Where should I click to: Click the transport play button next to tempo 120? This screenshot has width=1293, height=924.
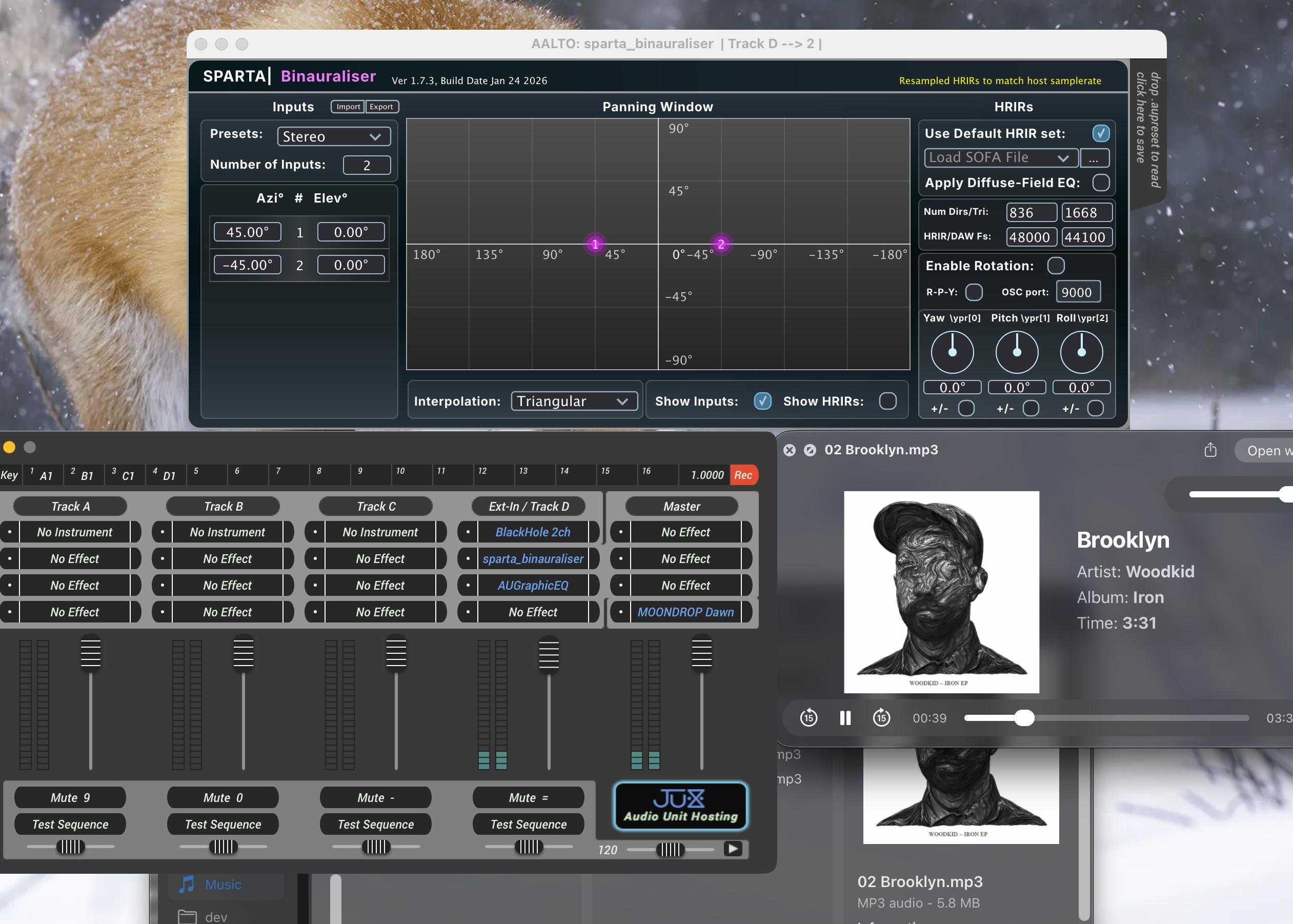733,849
